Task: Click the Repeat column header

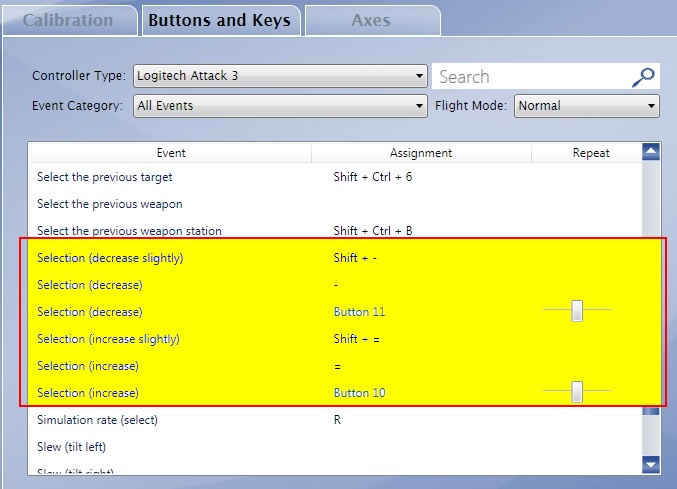Action: [590, 153]
